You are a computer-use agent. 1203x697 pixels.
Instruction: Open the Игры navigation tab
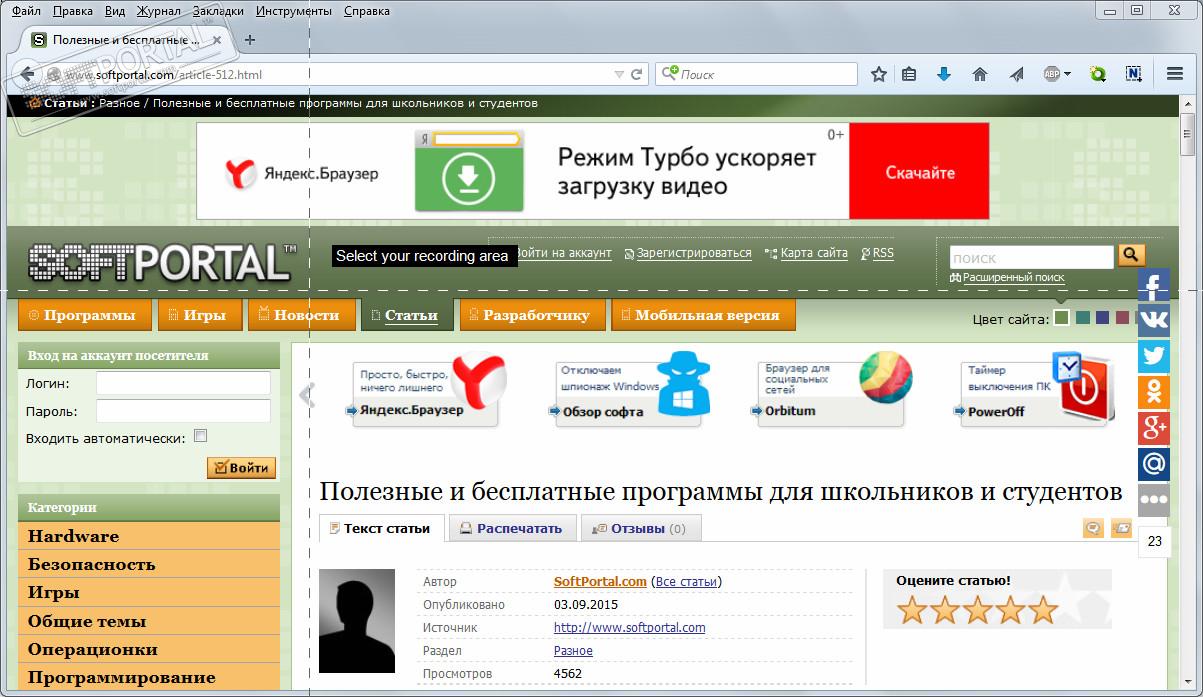pos(199,315)
